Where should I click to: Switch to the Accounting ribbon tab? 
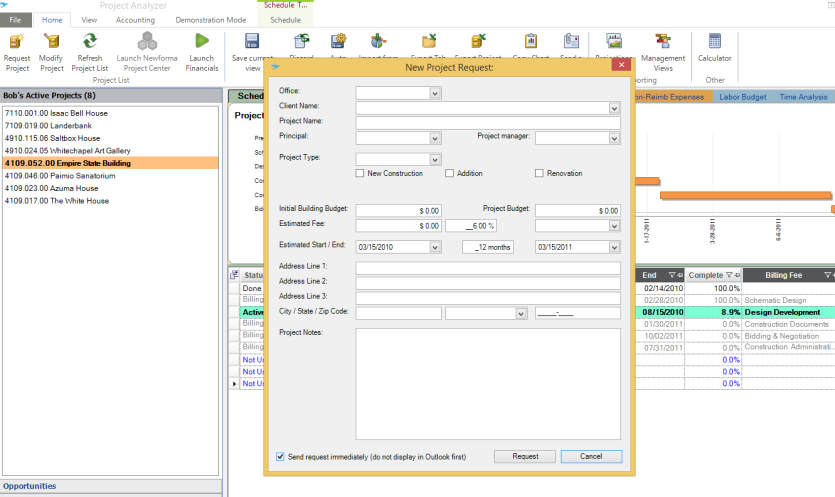coord(135,20)
